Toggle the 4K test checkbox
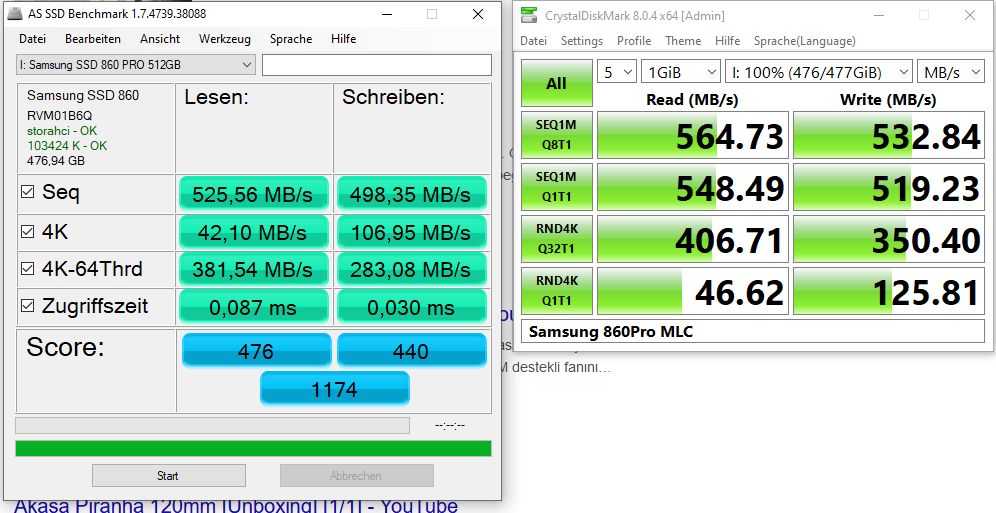The image size is (996, 513). pos(27,232)
